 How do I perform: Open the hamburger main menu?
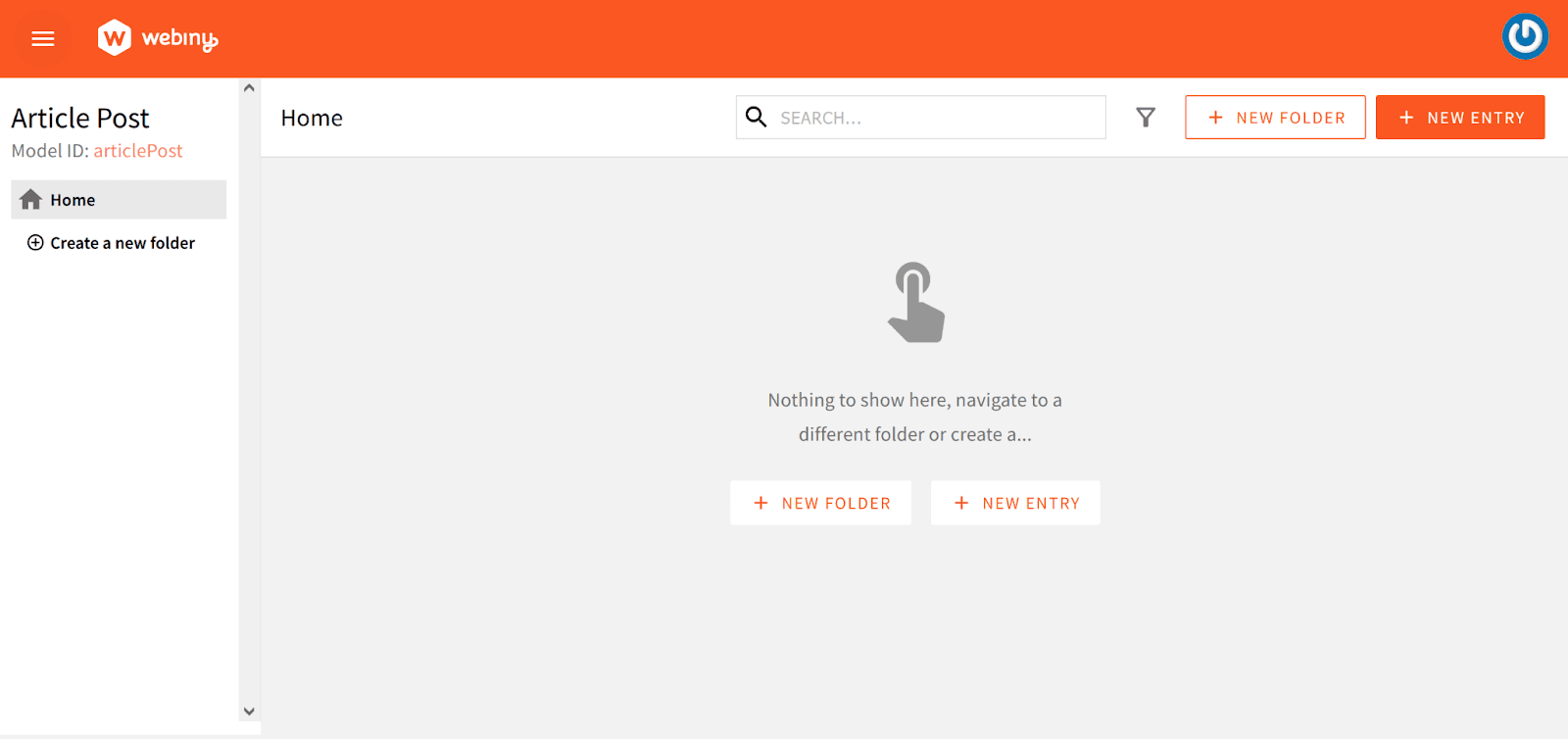pos(43,39)
